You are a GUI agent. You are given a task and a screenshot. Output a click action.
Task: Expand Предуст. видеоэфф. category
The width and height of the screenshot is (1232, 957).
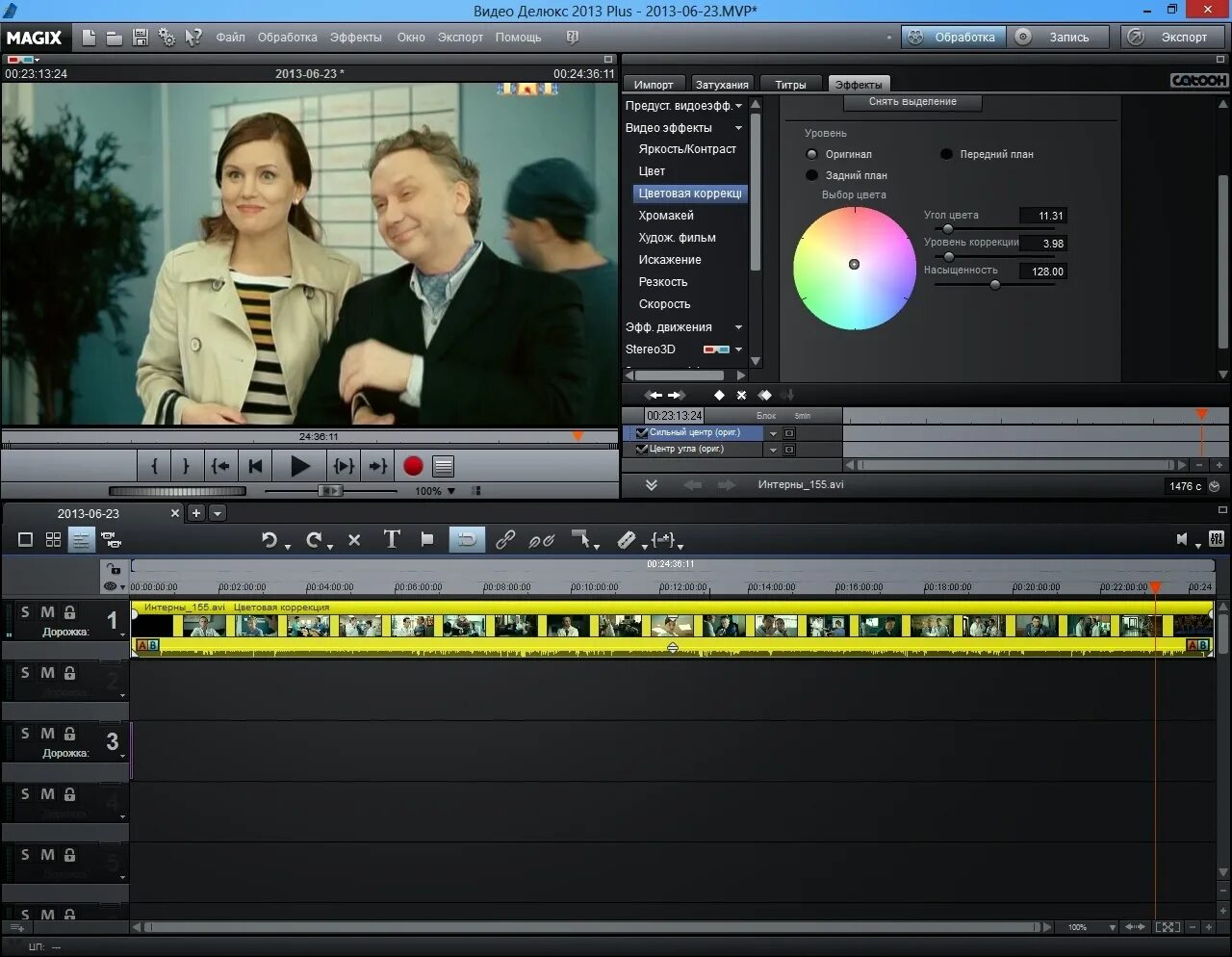click(739, 106)
